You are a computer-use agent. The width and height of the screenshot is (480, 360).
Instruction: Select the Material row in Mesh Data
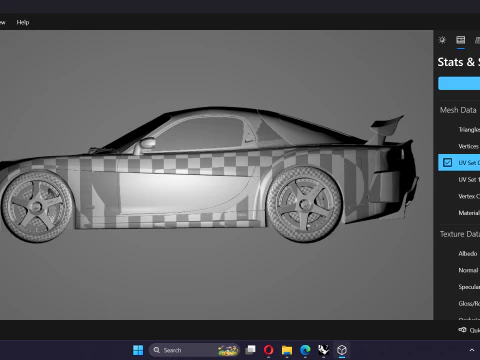pos(459,213)
